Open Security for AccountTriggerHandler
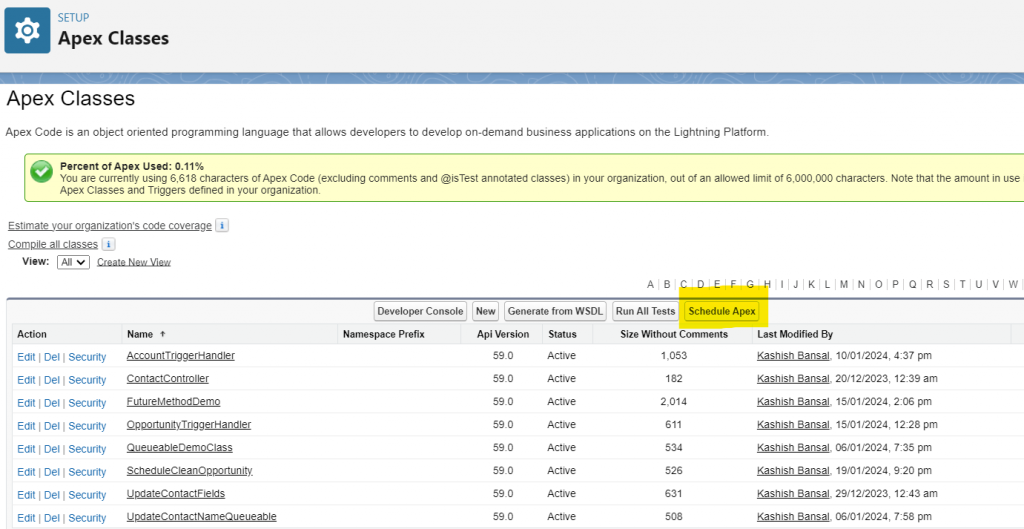The image size is (1024, 529). [87, 357]
